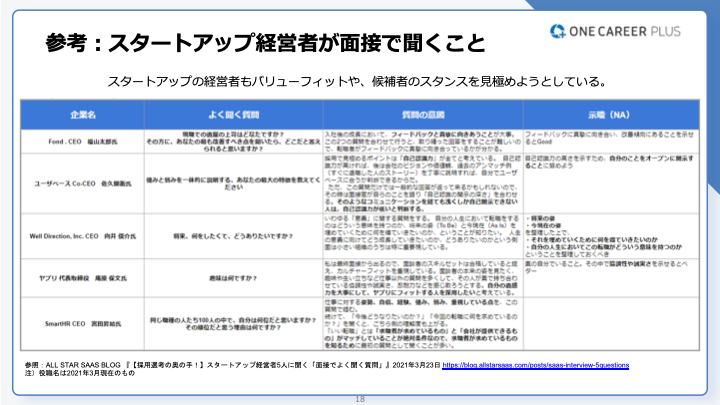The image size is (720, 405).
Task: Click the ONE CAREER PLUS brand text
Action: tap(624, 31)
